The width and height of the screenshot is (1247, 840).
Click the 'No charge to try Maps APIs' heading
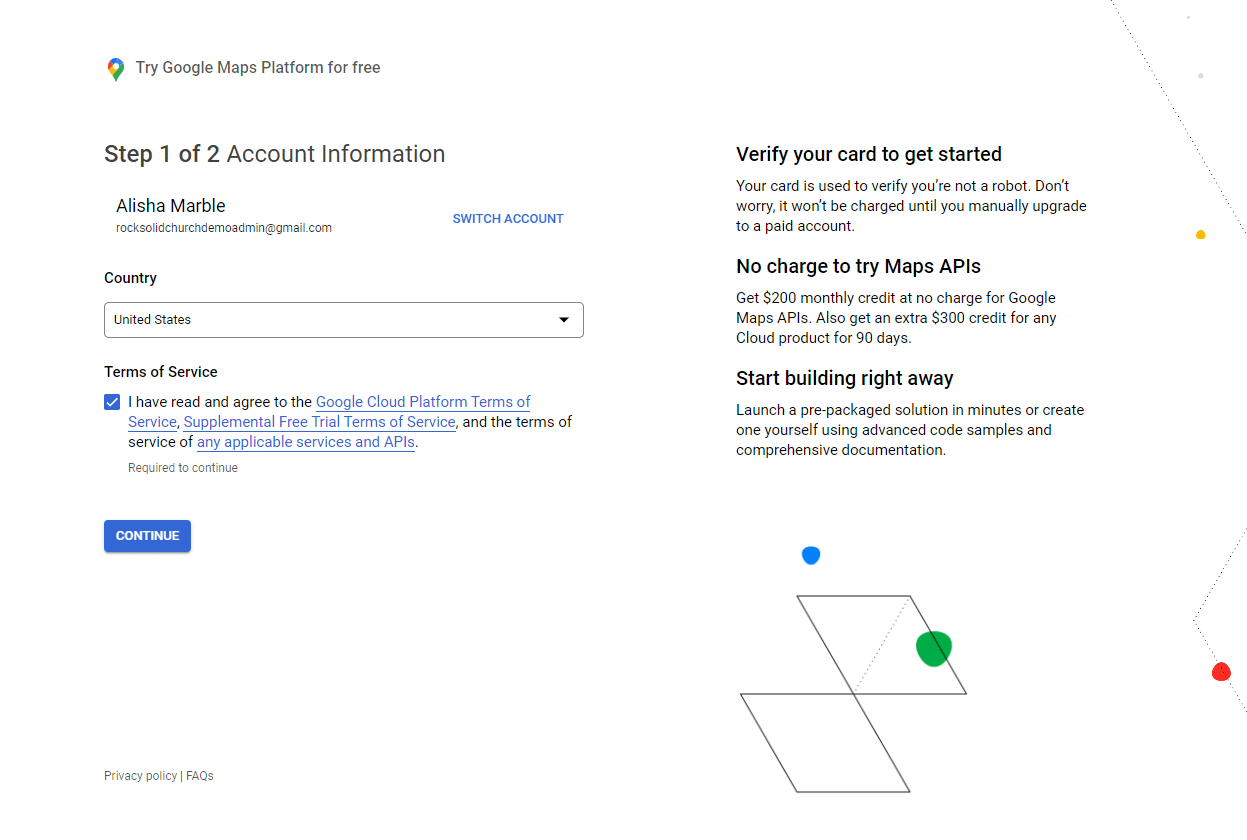858,266
